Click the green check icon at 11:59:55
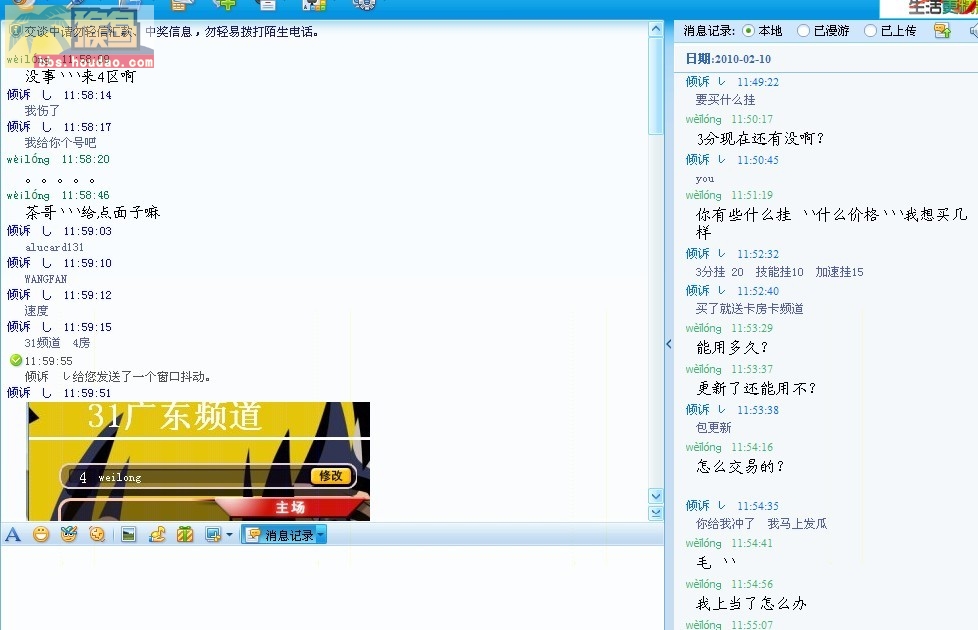 pos(16,361)
